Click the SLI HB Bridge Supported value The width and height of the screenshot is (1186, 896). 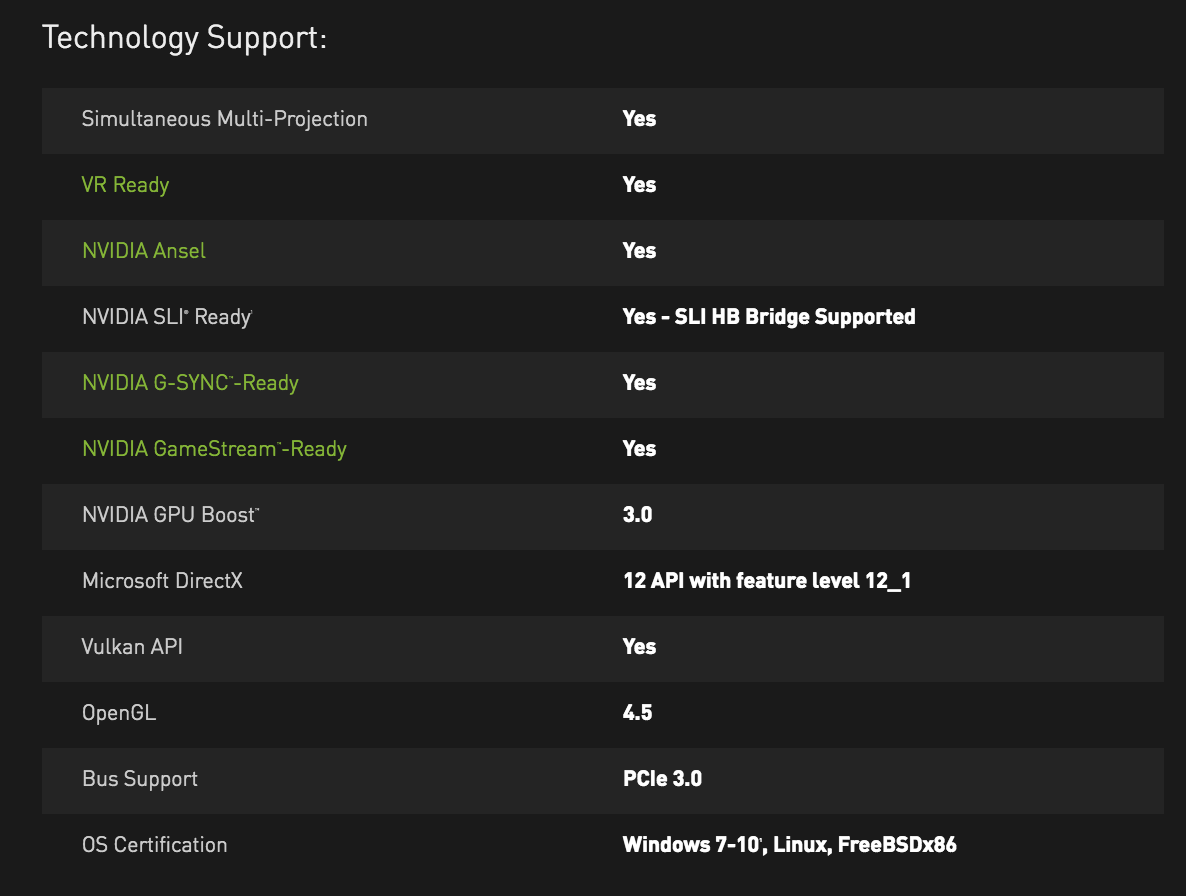pos(768,317)
